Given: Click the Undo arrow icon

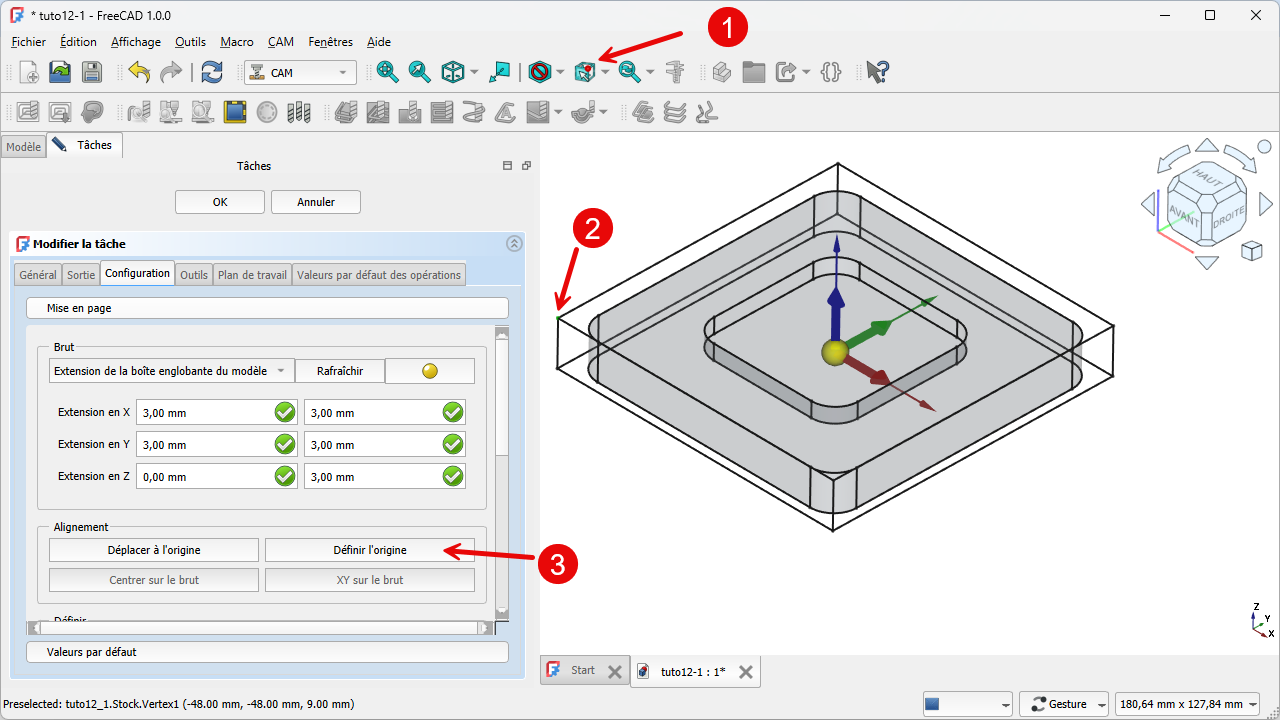Looking at the screenshot, I should pos(139,72).
